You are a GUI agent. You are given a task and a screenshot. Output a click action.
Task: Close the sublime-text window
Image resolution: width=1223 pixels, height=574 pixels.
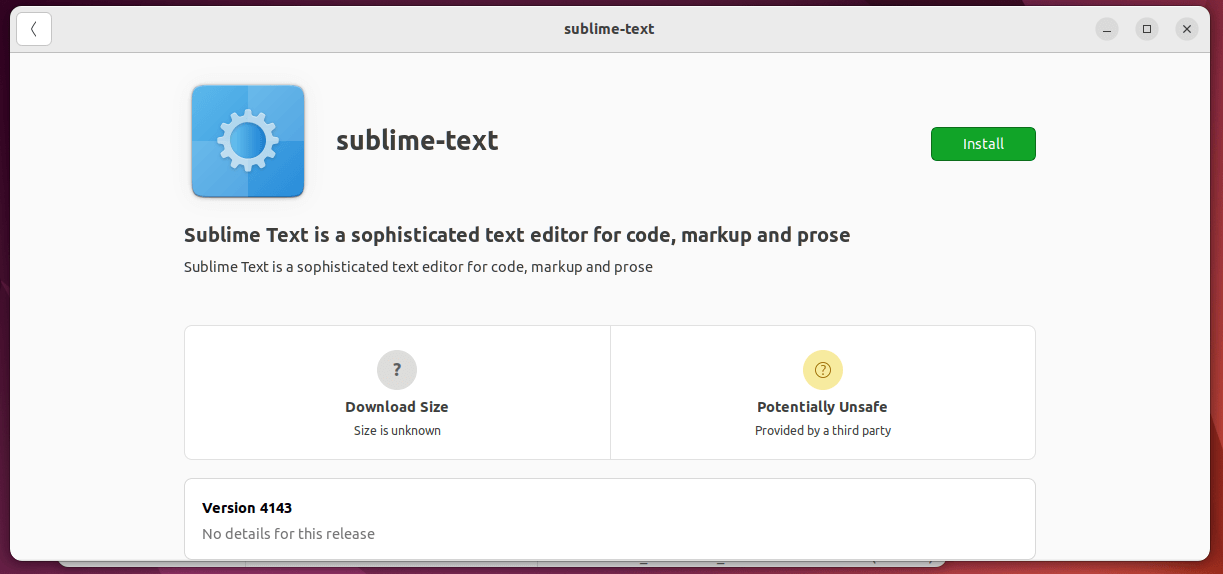pos(1187,29)
